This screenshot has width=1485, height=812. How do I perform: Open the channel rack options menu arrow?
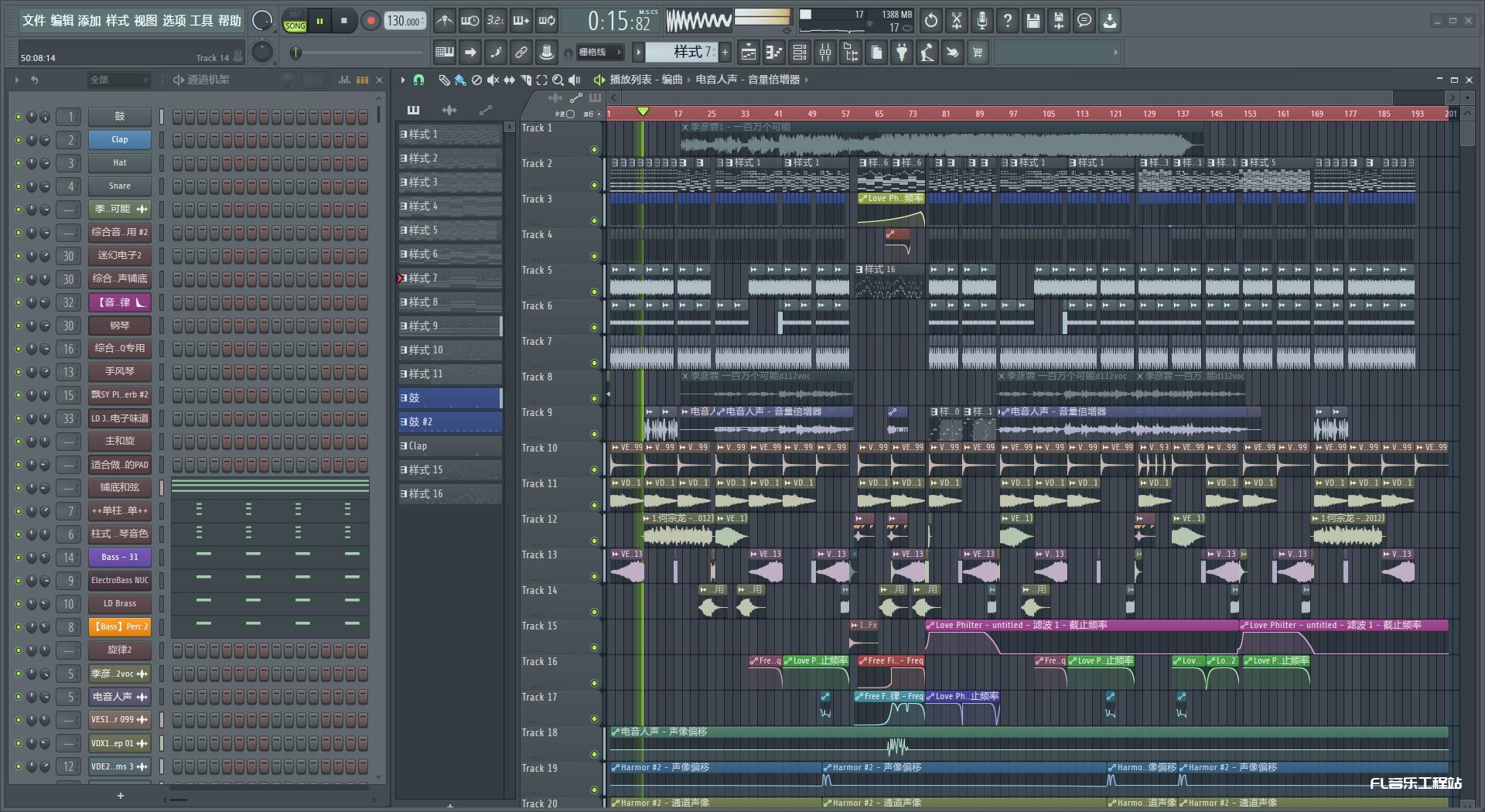coord(16,80)
